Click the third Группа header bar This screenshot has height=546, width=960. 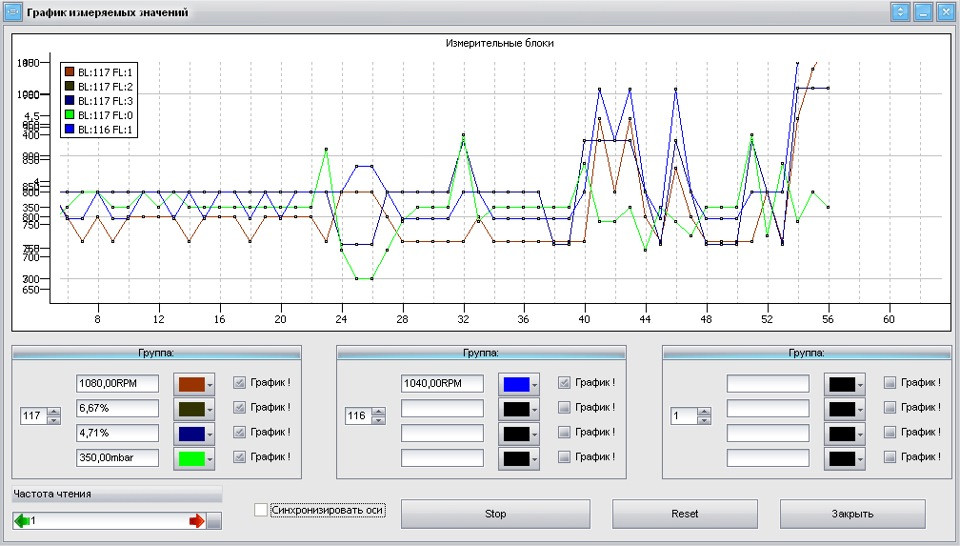[806, 353]
